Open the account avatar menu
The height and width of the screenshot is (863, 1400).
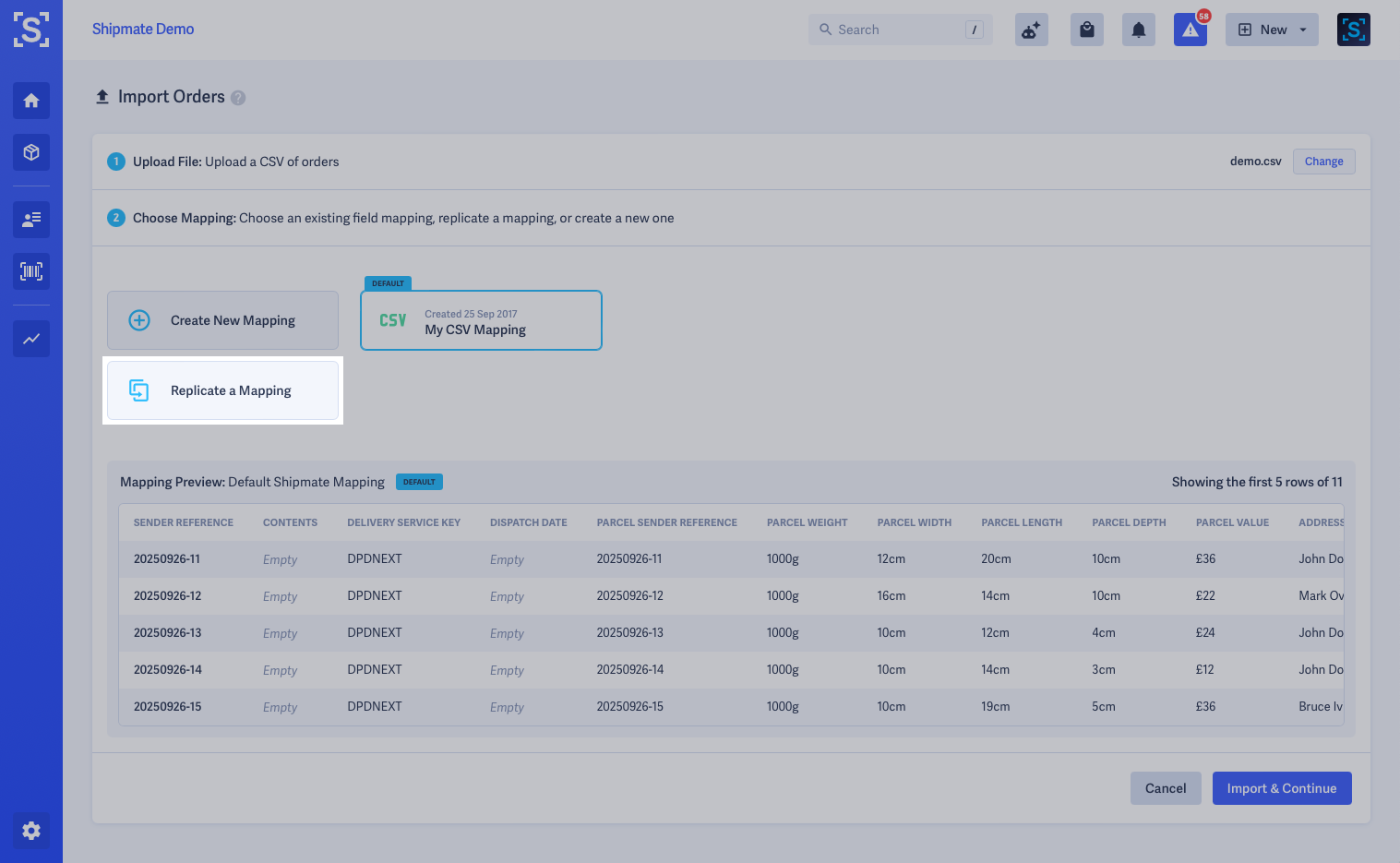click(x=1353, y=30)
